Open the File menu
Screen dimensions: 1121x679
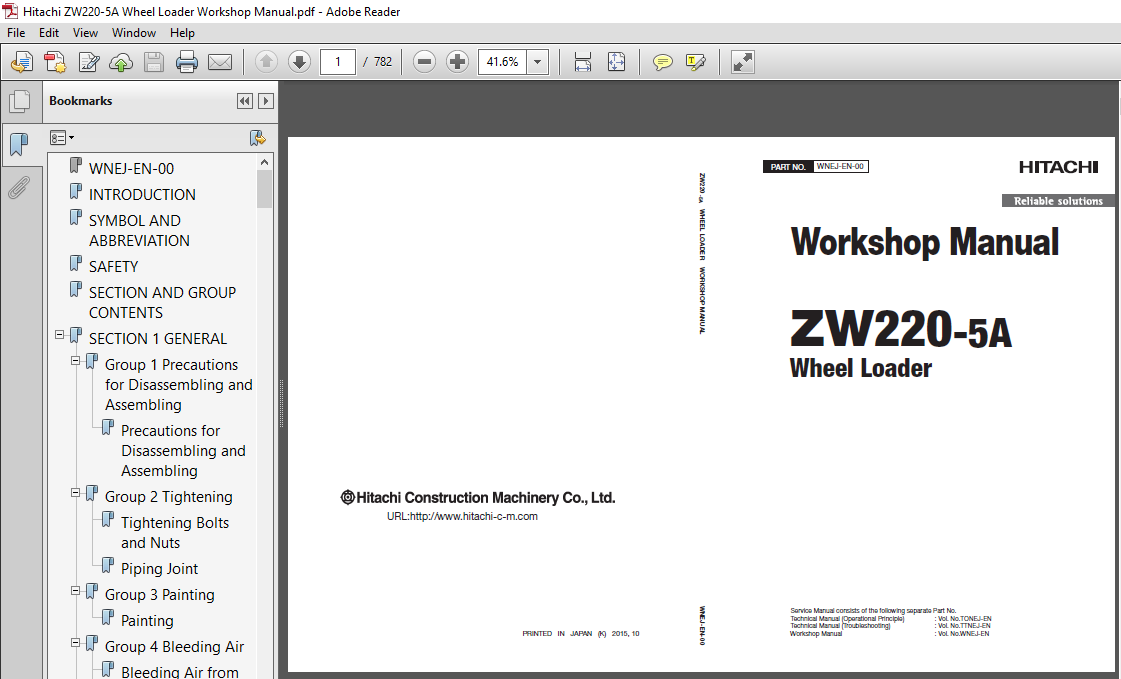16,33
